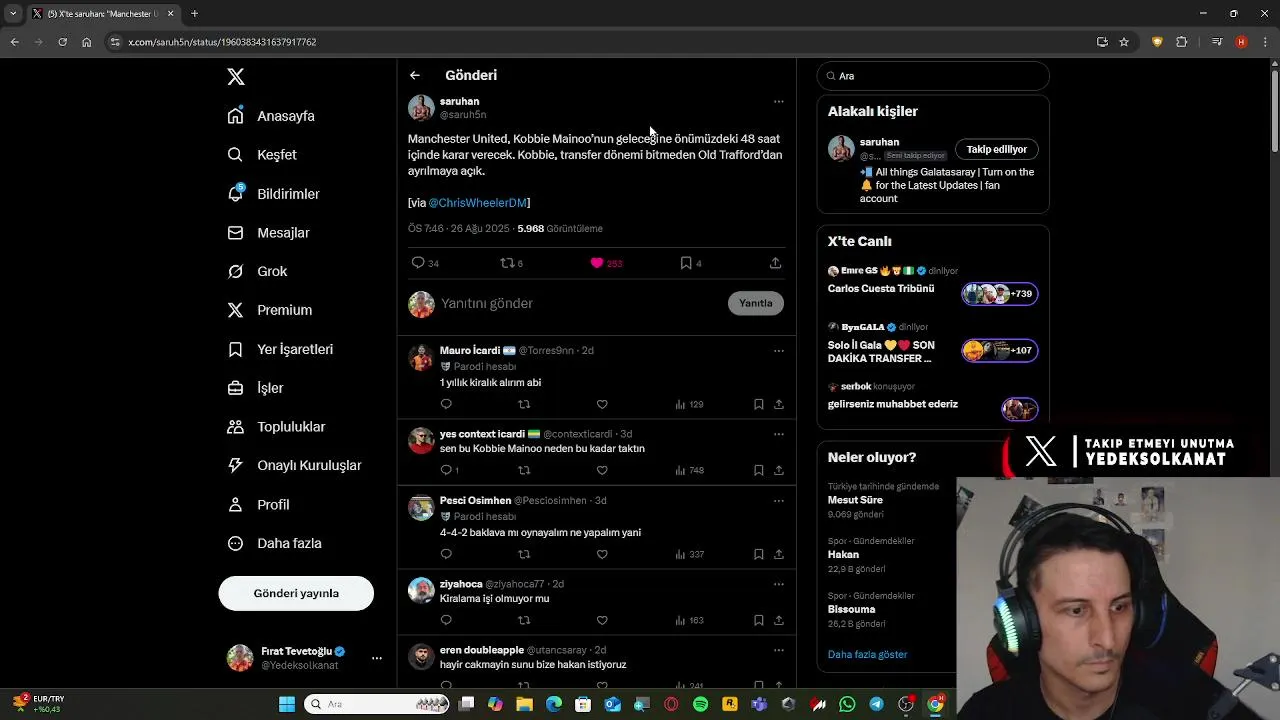This screenshot has width=1280, height=720.
Task: Like Mauro İcardi comment
Action: point(602,405)
